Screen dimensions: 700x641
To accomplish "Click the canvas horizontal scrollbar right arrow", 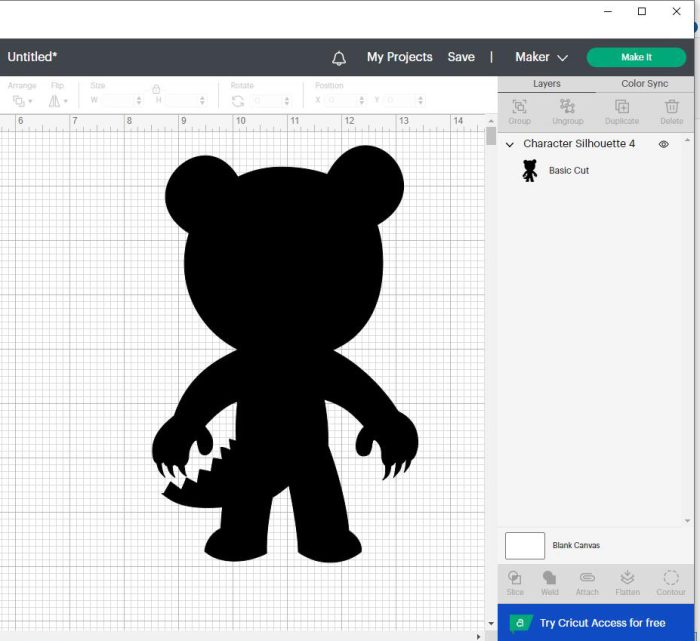I will point(479,637).
